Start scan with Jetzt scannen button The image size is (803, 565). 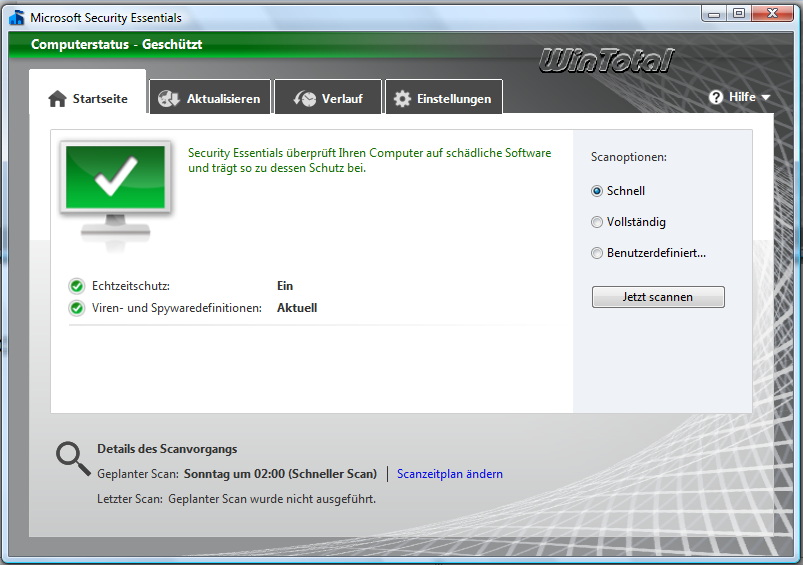point(658,297)
